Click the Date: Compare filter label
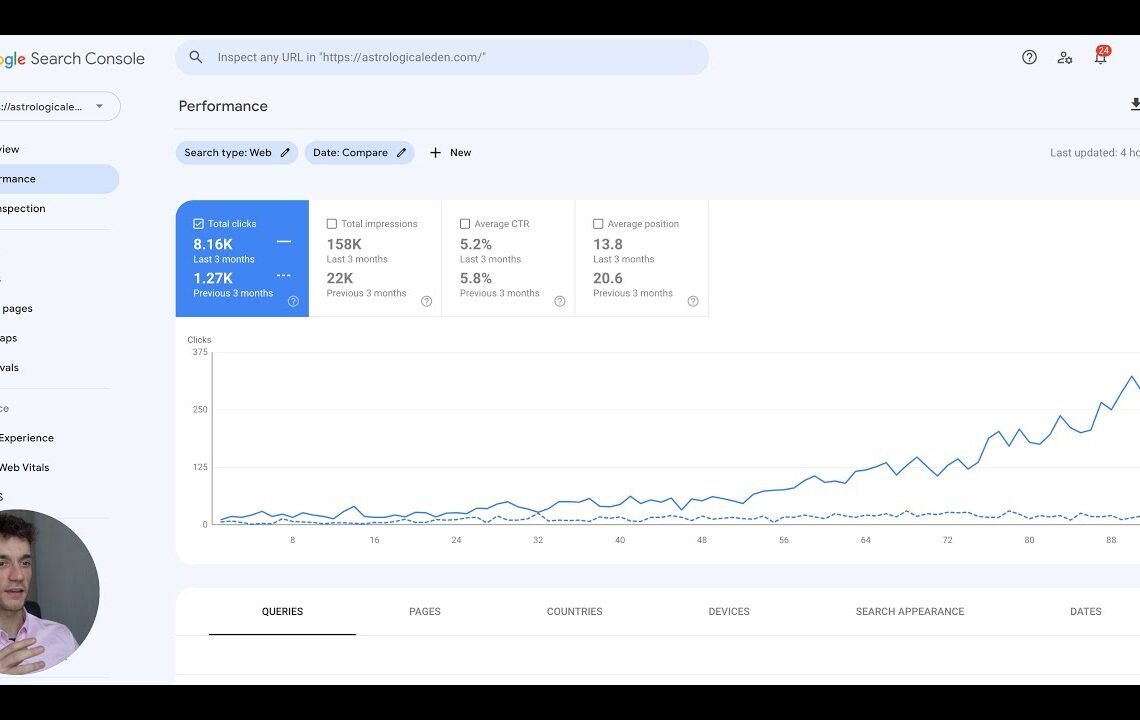Viewport: 1140px width, 720px height. coord(350,153)
